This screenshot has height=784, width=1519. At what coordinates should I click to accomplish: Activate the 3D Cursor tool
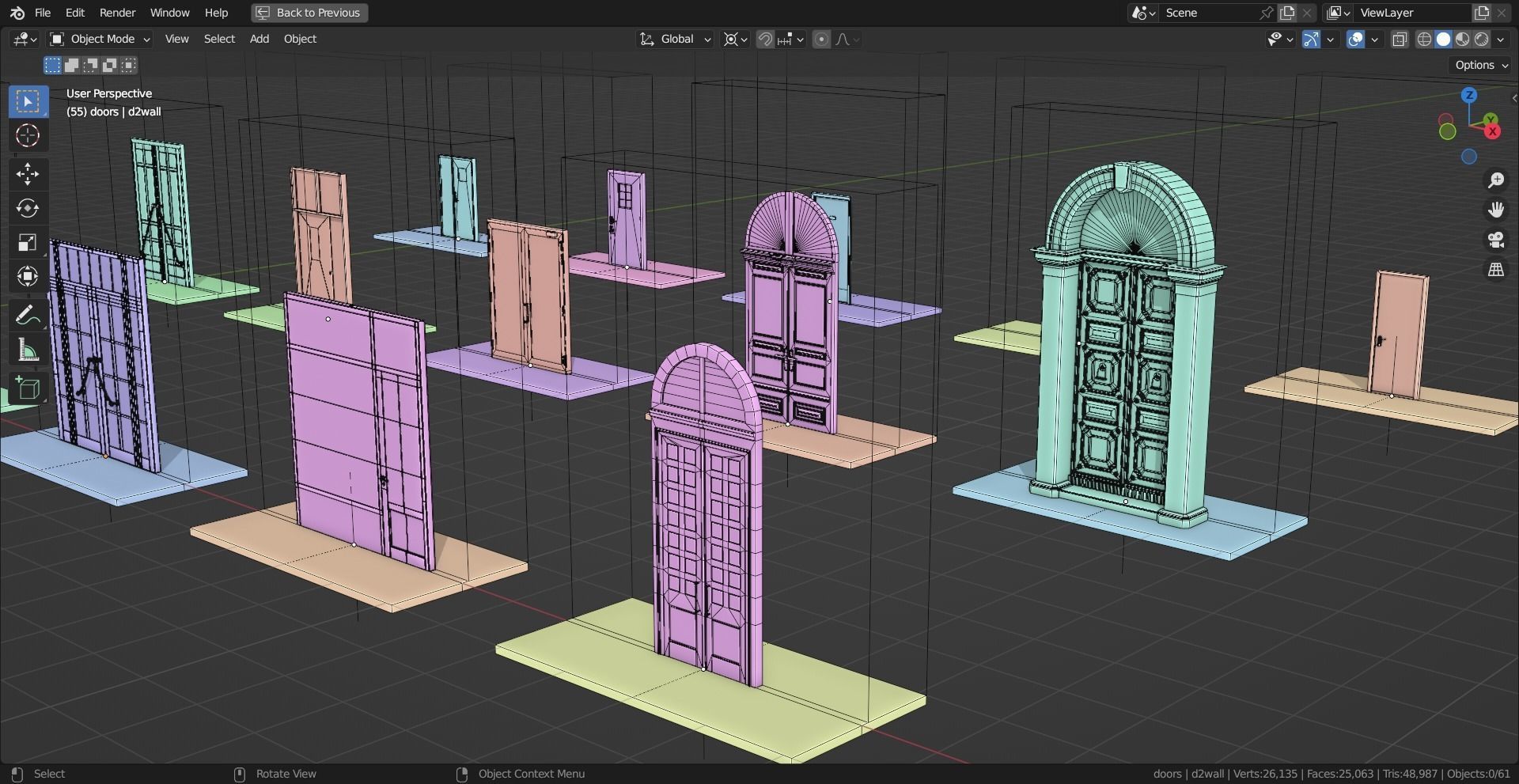28,136
